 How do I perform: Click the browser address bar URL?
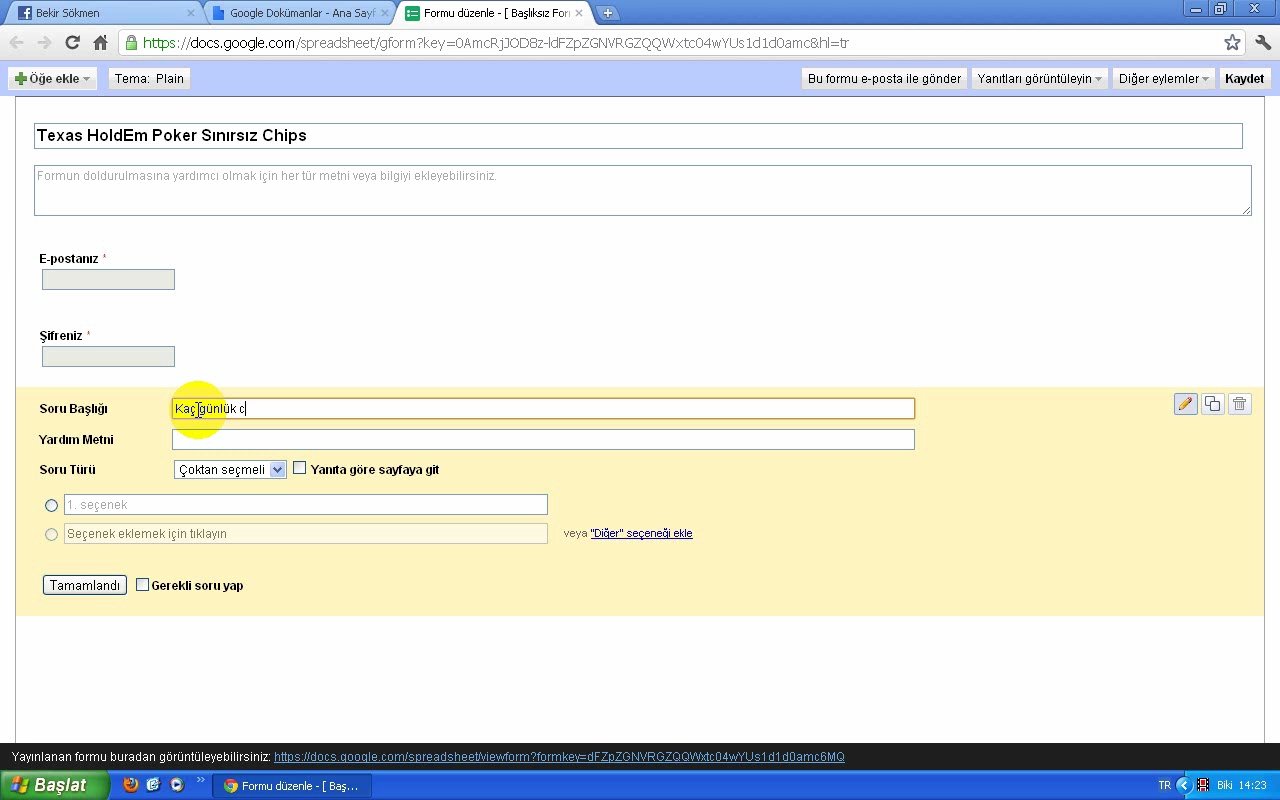click(496, 43)
